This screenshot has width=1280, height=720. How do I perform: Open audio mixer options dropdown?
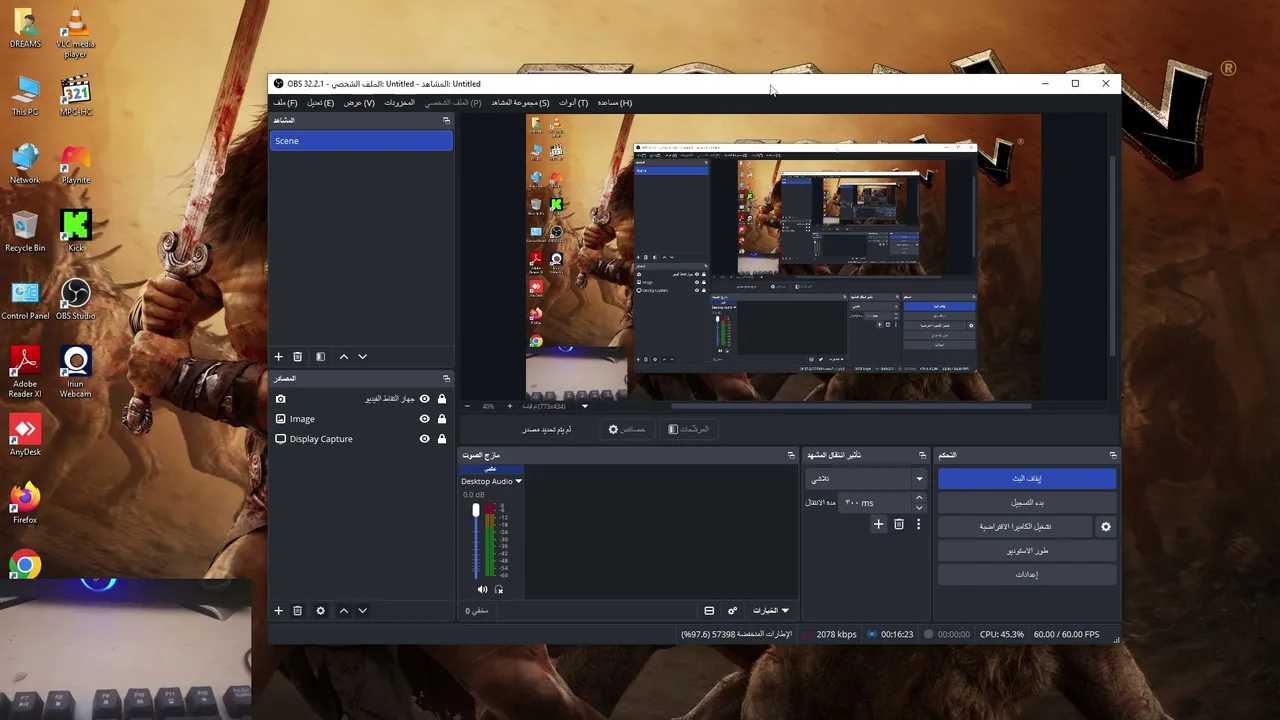[770, 610]
